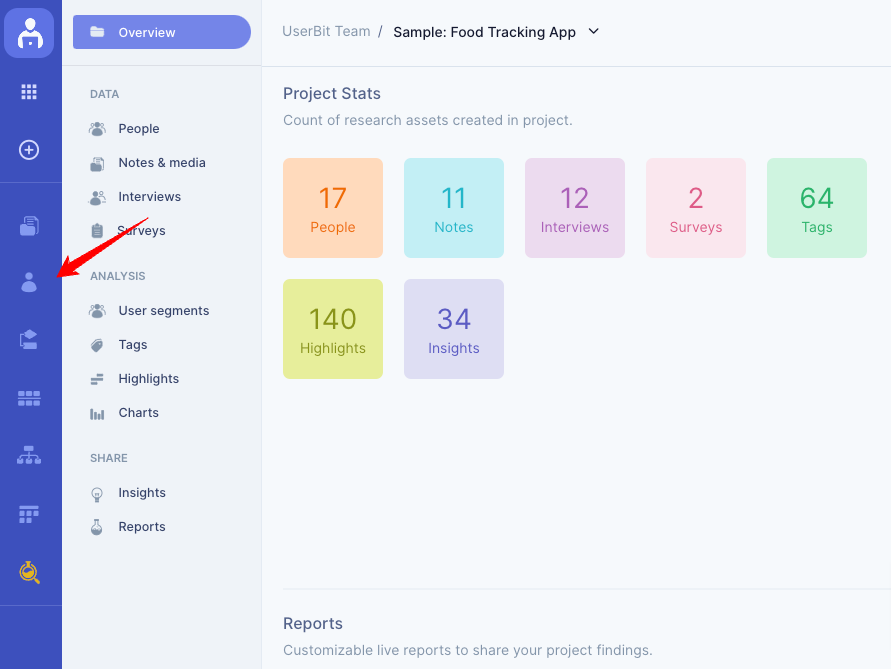Open the Reports link under Share
This screenshot has height=669, width=891.
click(x=141, y=527)
